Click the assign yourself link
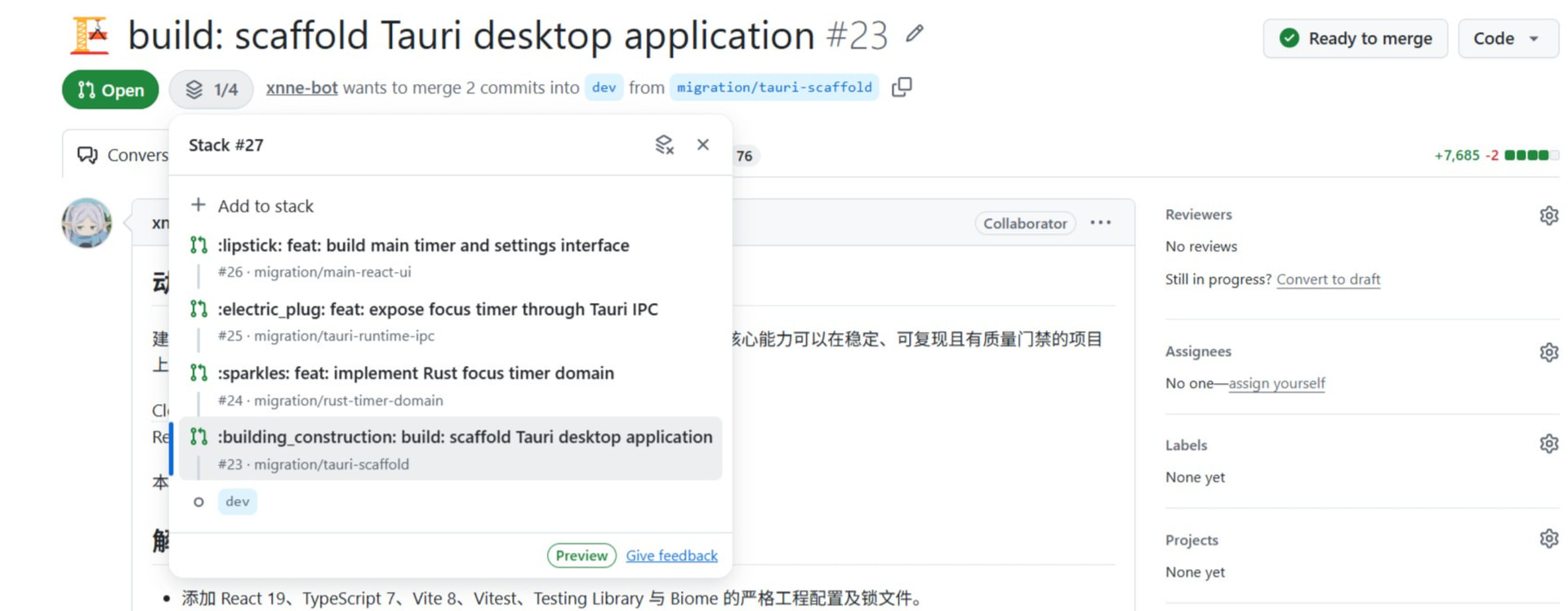 click(1276, 383)
